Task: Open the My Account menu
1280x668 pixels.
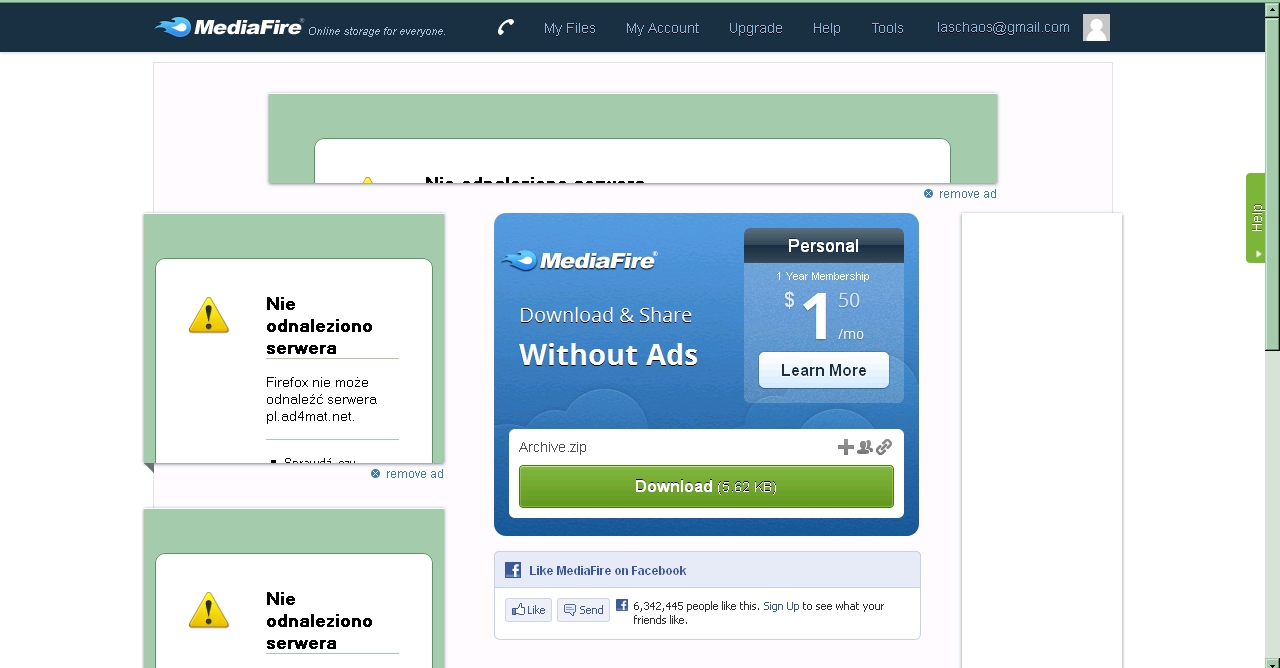Action: 662,28
